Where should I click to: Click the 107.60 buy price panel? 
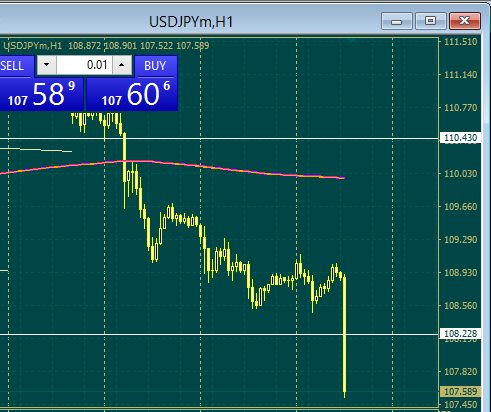click(132, 94)
